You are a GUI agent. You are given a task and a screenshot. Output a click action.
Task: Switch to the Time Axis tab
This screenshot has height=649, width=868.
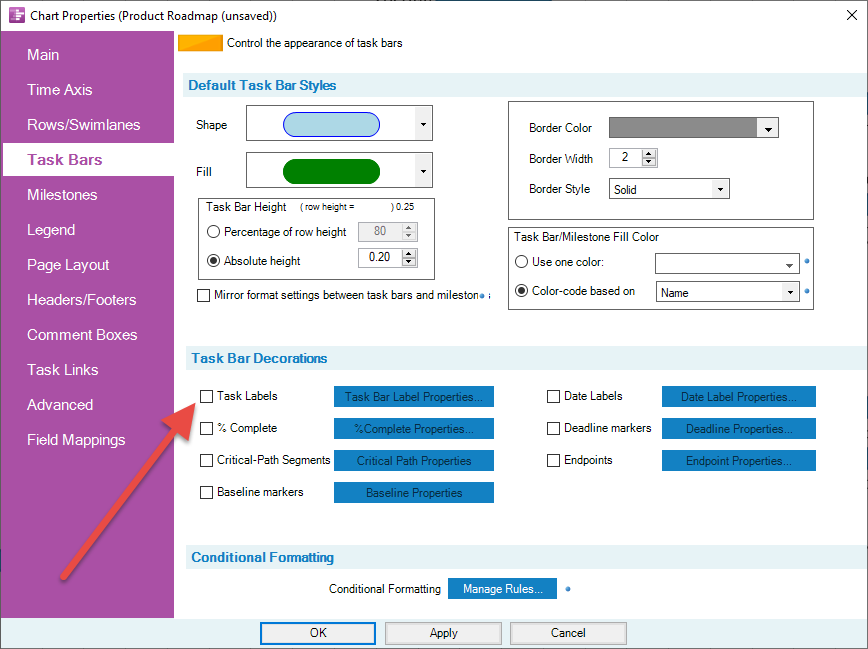[x=60, y=90]
